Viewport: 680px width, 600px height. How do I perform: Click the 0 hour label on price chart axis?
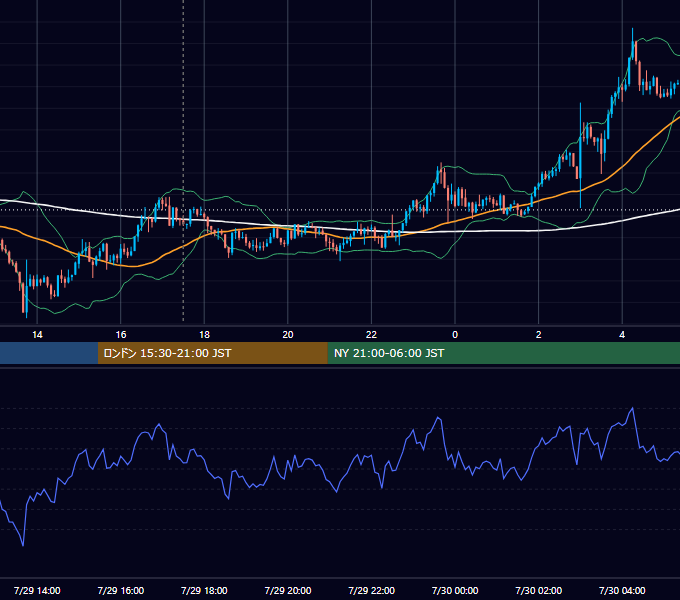(x=455, y=335)
